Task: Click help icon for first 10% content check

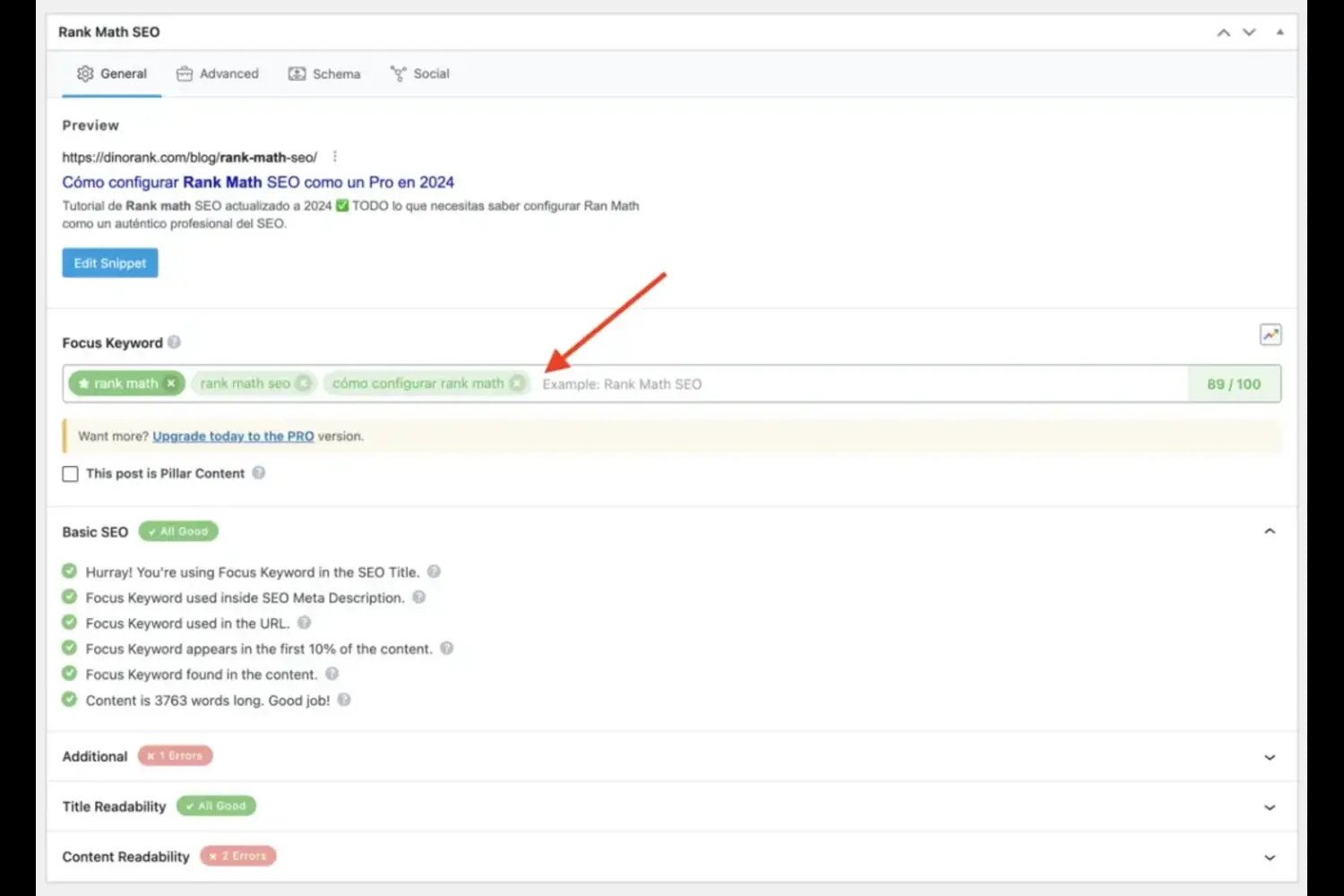Action: click(x=446, y=648)
